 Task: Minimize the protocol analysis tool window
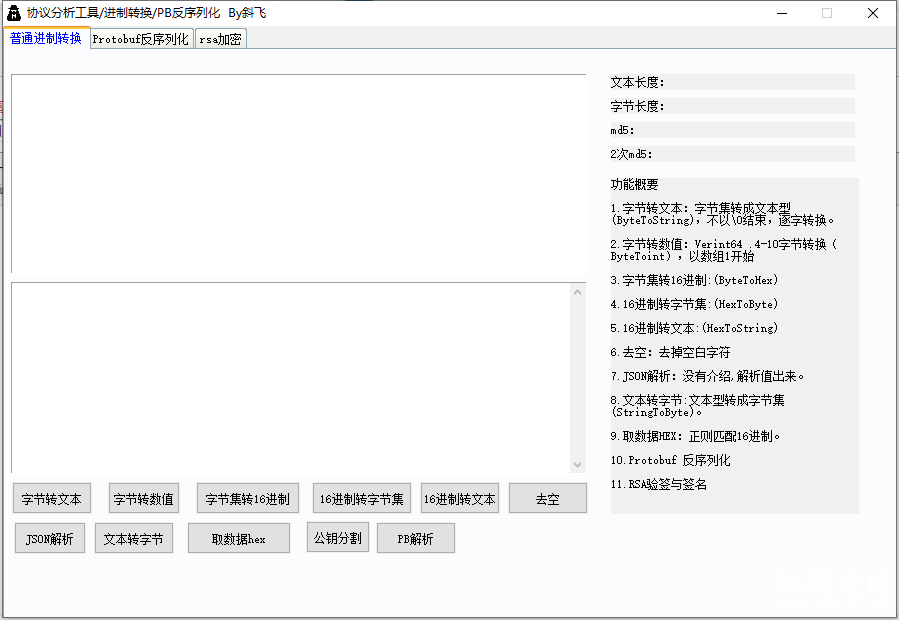point(782,13)
